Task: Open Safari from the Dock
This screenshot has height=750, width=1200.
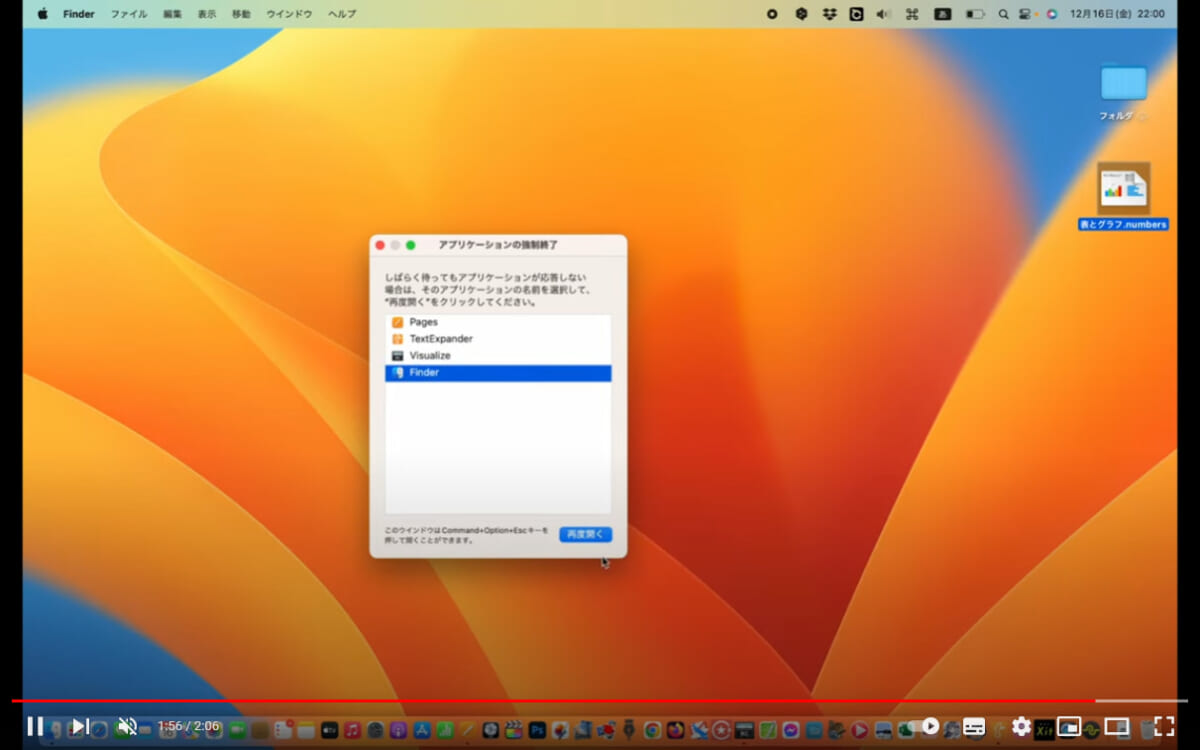Action: click(98, 730)
